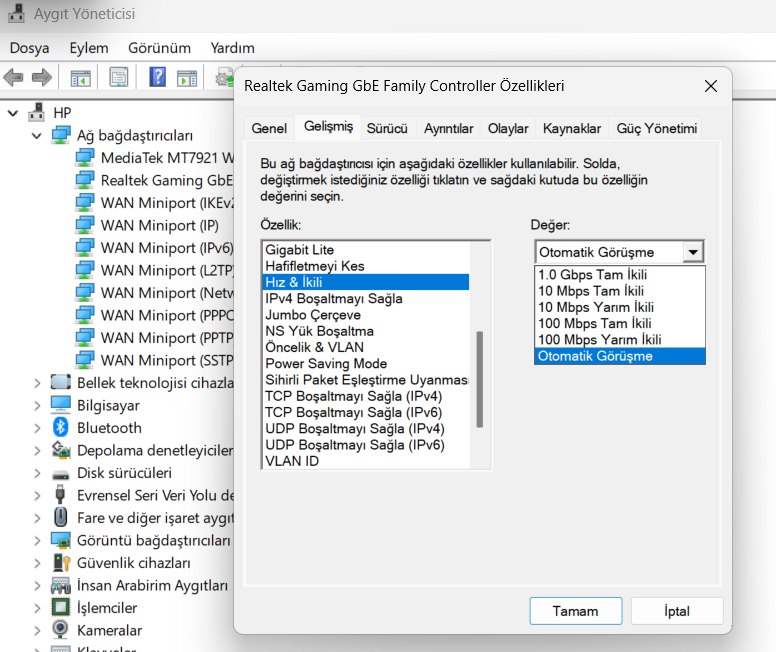The image size is (776, 652).
Task: Click the Ağ bağdaştırıcıları network icon
Action: (x=61, y=135)
